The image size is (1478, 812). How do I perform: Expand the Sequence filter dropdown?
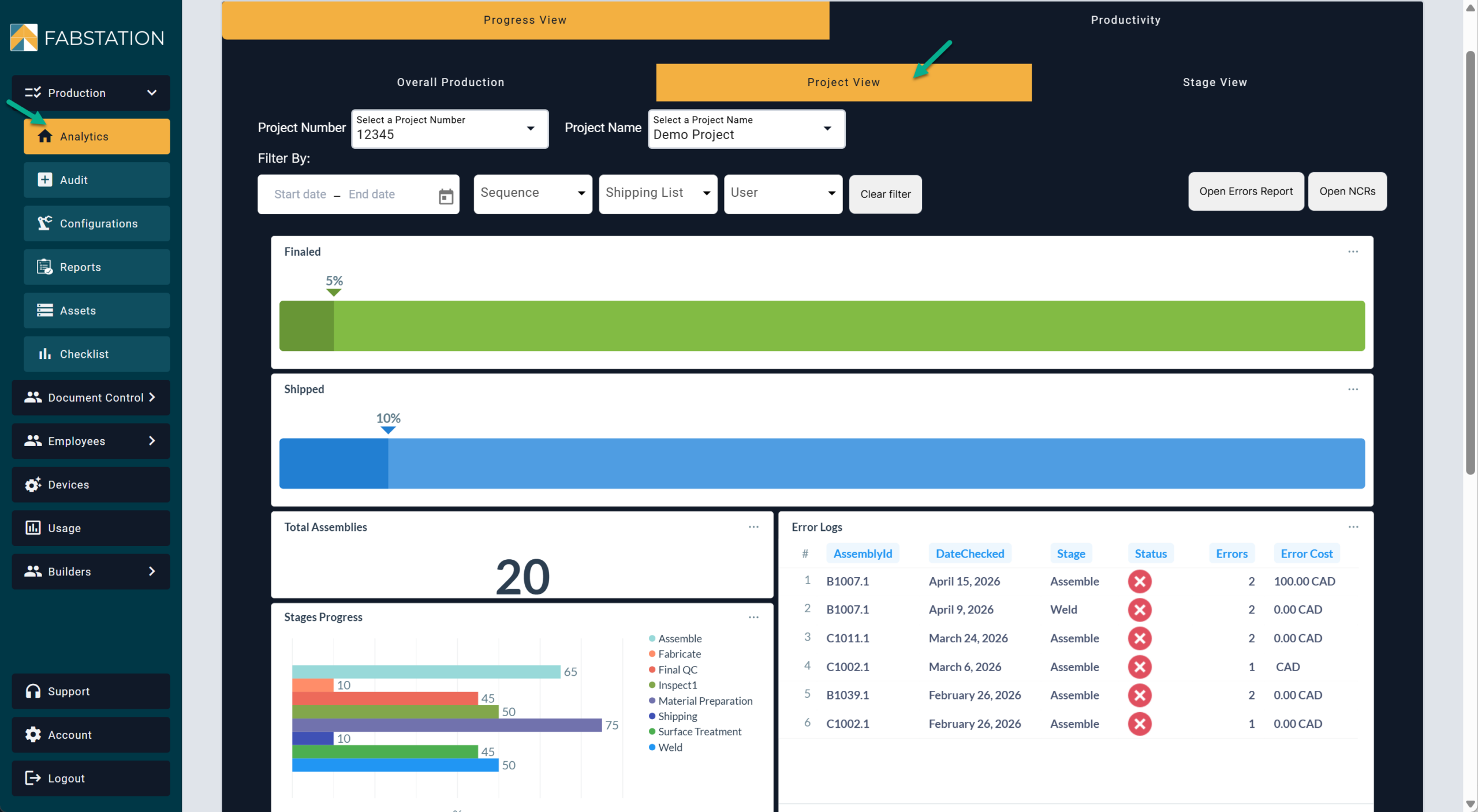[532, 193]
